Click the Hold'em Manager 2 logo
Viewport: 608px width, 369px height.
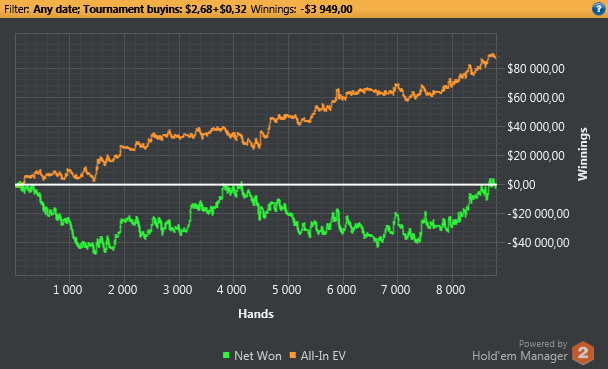pyautogui.click(x=583, y=353)
